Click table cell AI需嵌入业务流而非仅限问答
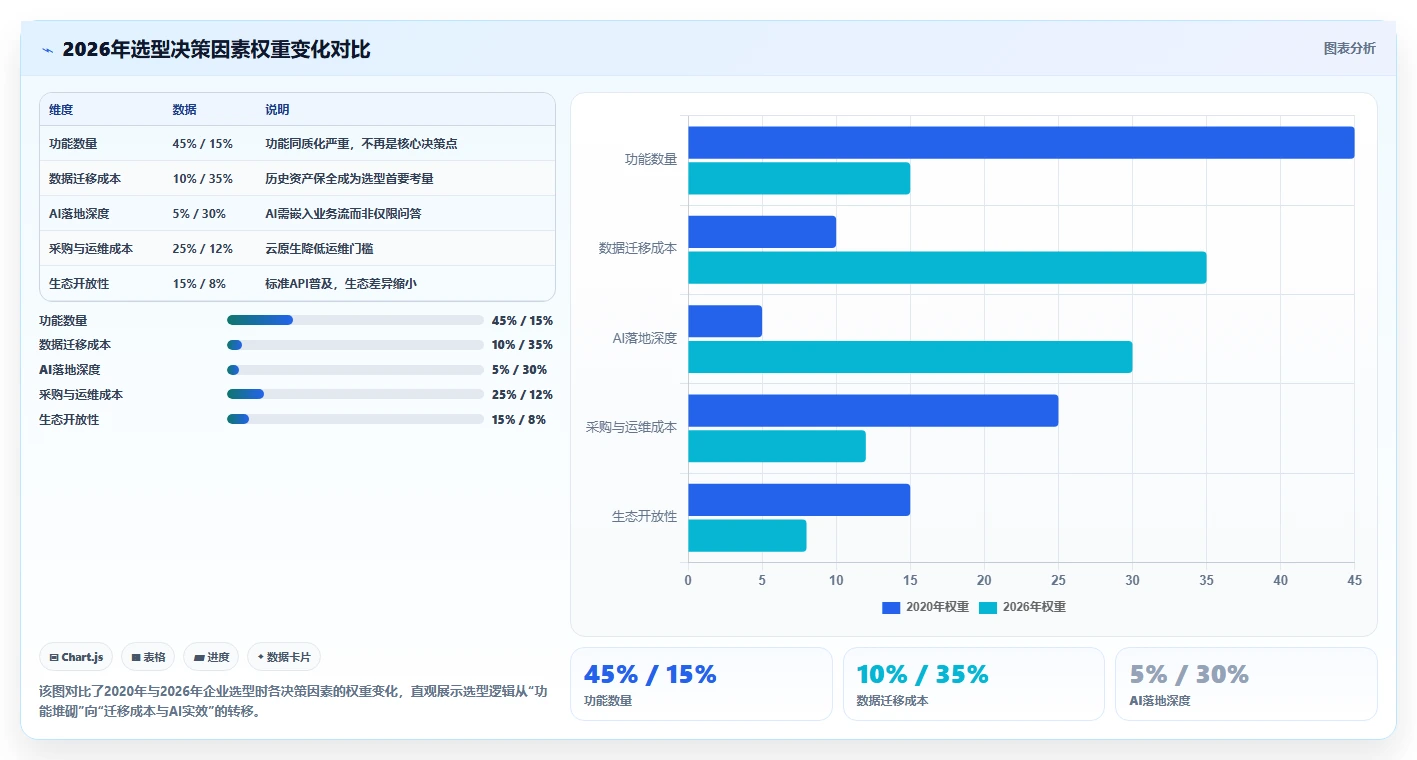This screenshot has height=760, width=1417. 343,214
